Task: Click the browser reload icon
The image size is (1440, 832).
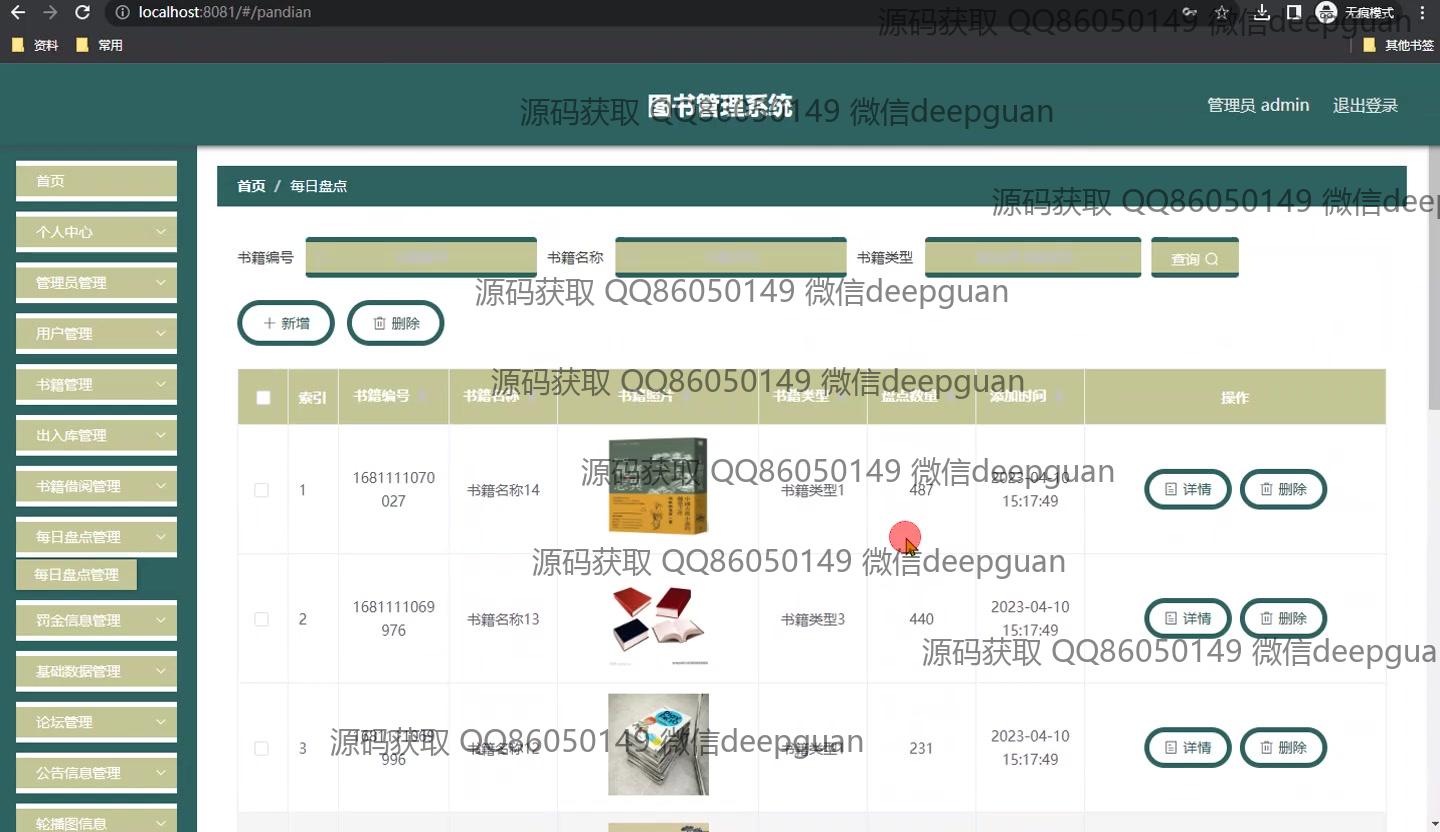Action: pyautogui.click(x=82, y=13)
